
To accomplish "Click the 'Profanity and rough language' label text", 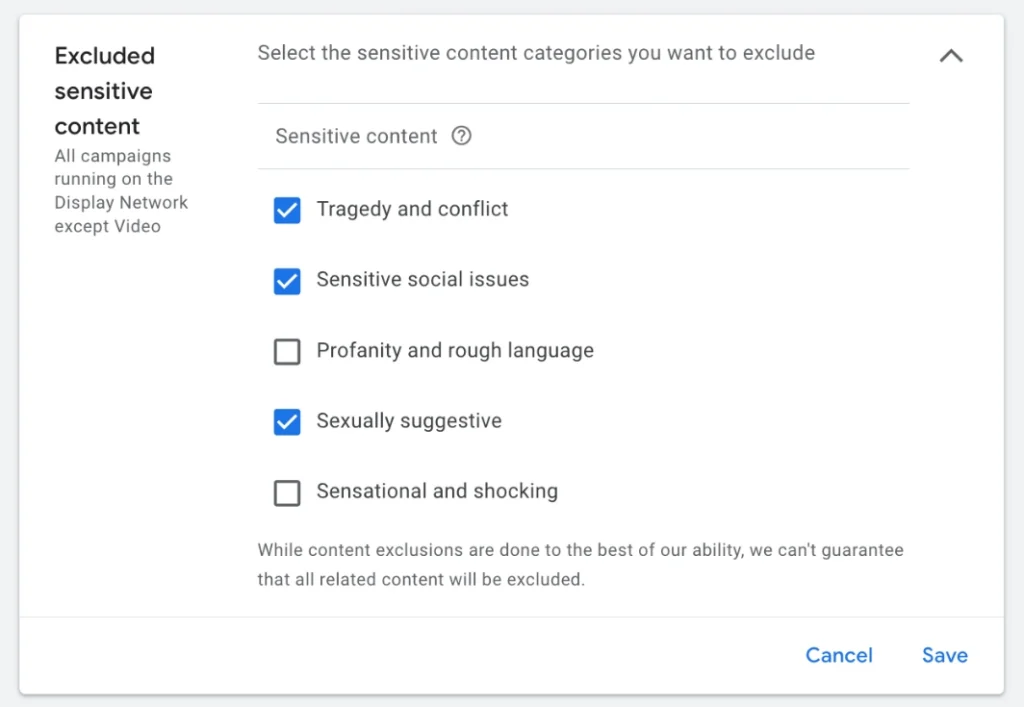I will tap(455, 351).
